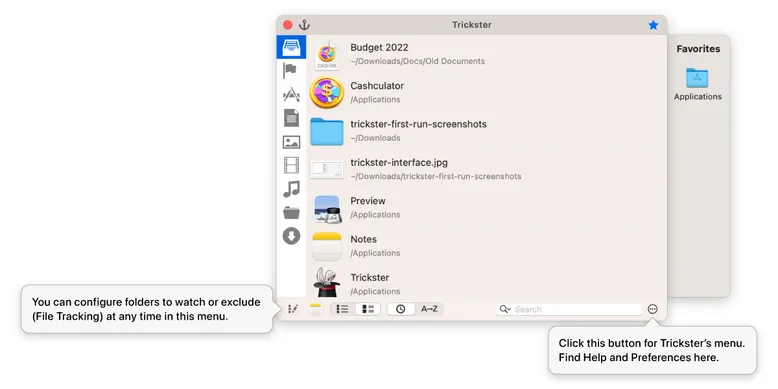This screenshot has width=778, height=389.
Task: Select the Movies filmstrip filter icon
Action: [291, 165]
